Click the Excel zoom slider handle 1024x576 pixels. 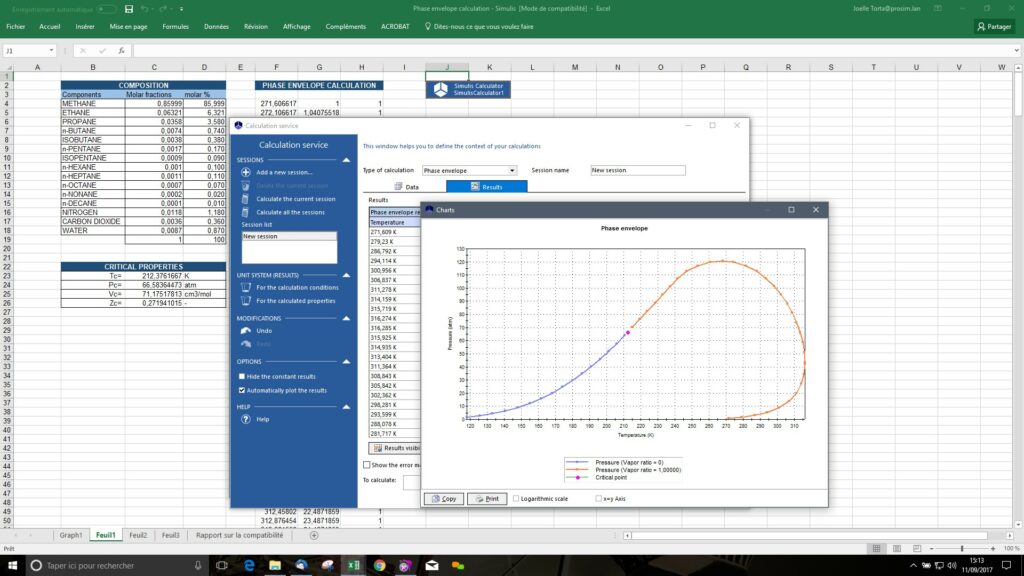coord(962,549)
